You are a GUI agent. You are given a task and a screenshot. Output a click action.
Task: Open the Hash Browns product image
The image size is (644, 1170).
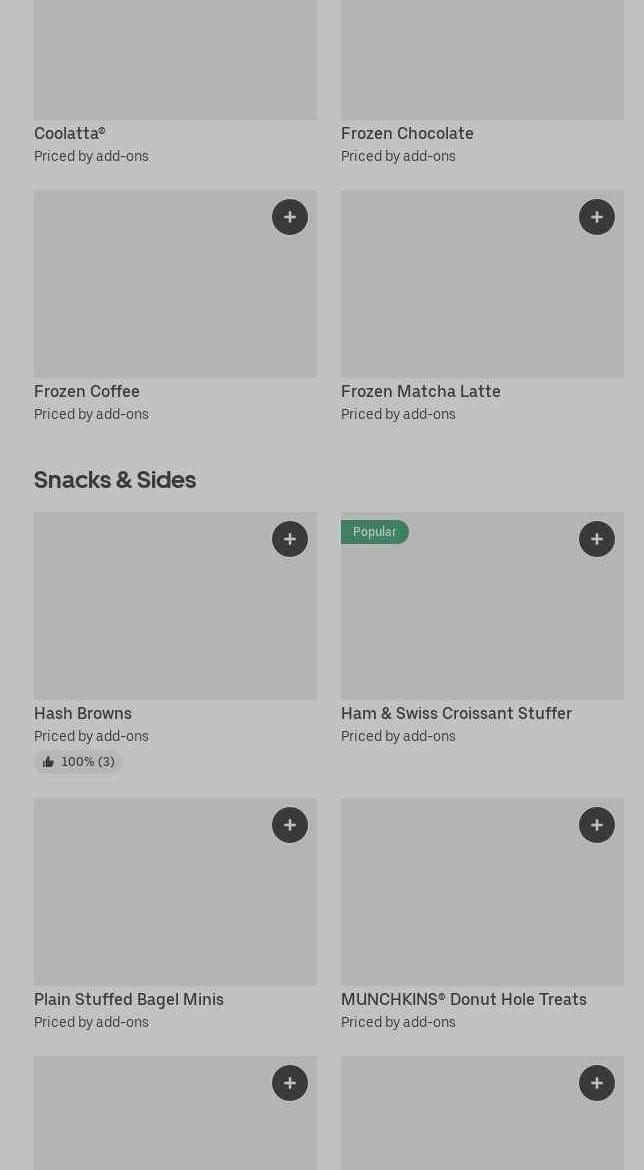[x=150, y=615]
